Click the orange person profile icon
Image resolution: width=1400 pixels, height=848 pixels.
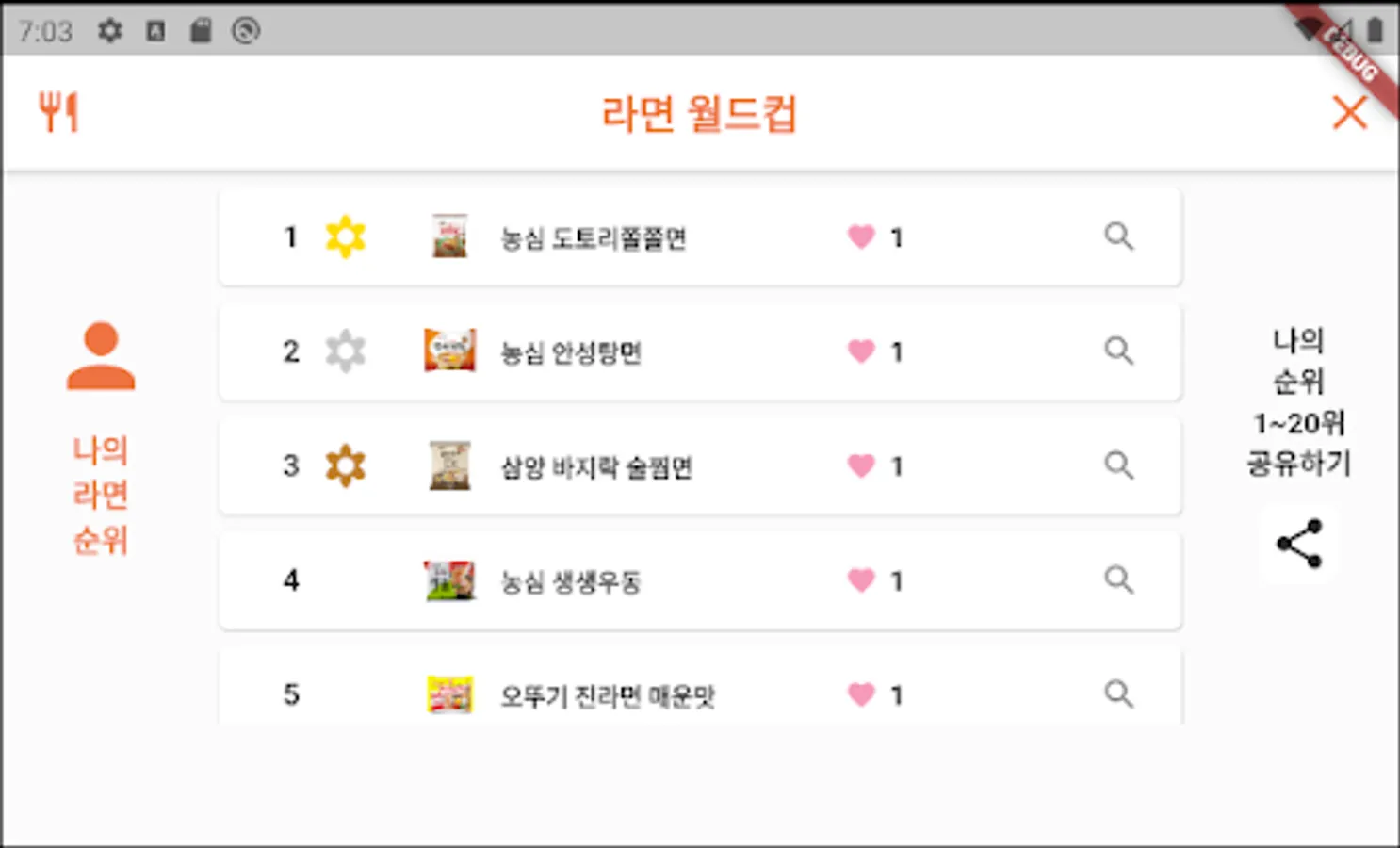[101, 356]
